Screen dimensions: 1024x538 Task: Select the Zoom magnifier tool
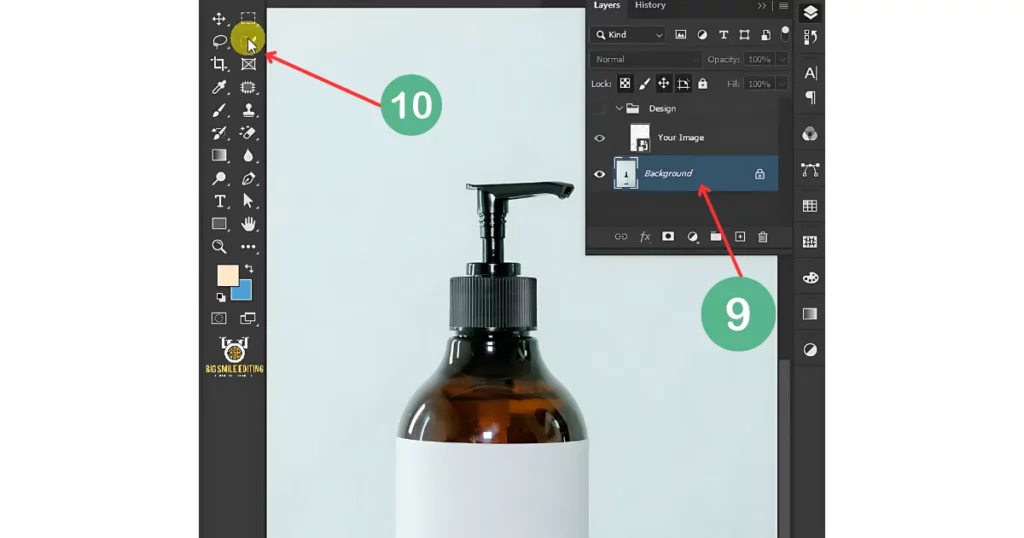pyautogui.click(x=219, y=246)
